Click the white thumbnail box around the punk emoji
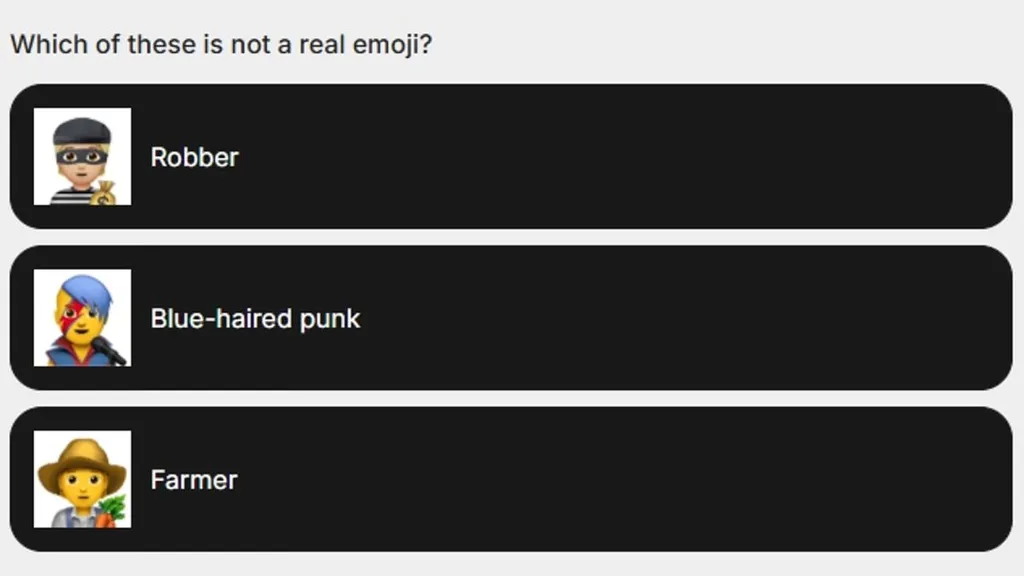The height and width of the screenshot is (576, 1024). pyautogui.click(x=83, y=319)
